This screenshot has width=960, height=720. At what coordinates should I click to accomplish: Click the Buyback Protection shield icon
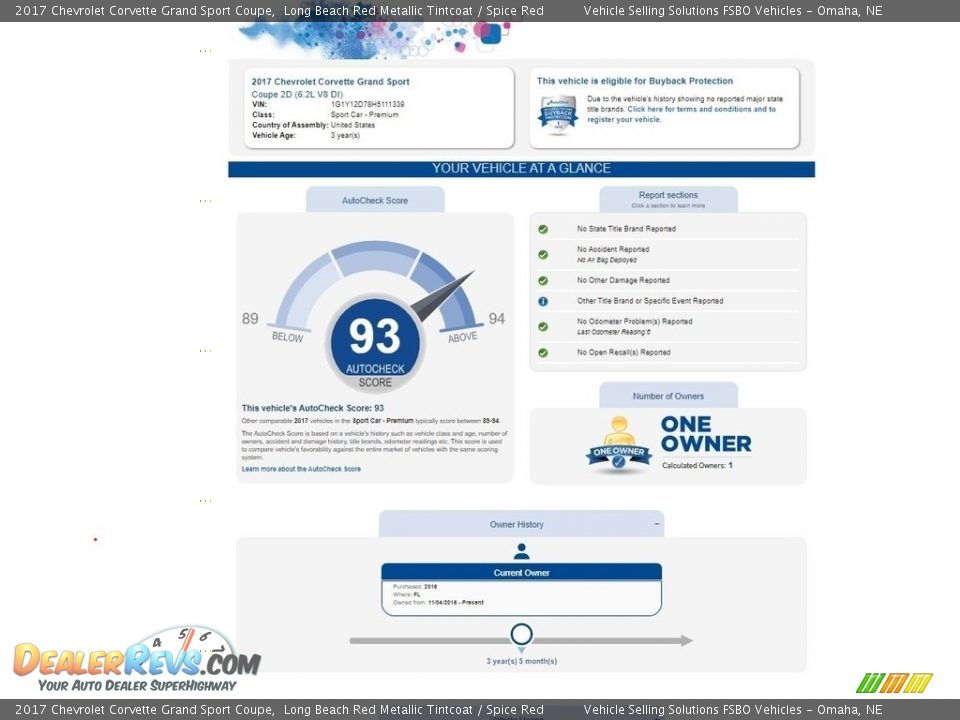(x=558, y=112)
